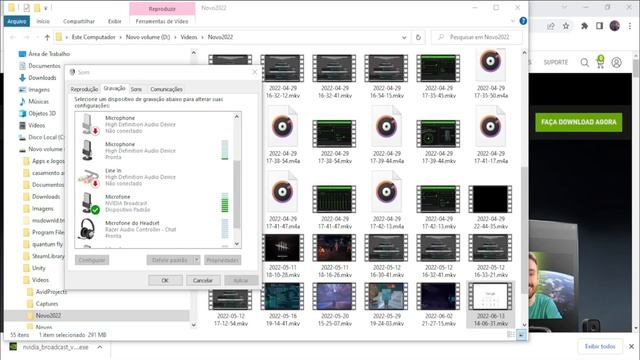Select the 2022-05-20 15-25-07.mkv video
640x360 pixels.
tap(334, 304)
